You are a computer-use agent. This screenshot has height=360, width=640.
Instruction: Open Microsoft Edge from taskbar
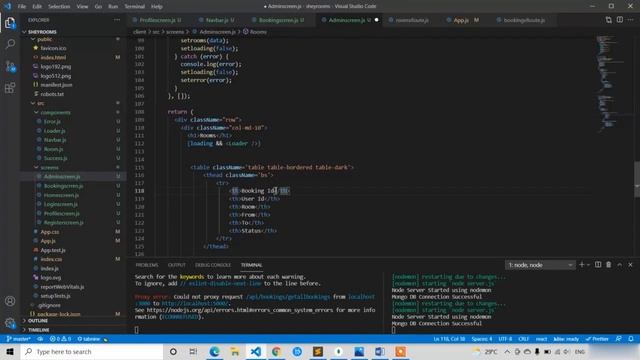pyautogui.click(x=214, y=351)
